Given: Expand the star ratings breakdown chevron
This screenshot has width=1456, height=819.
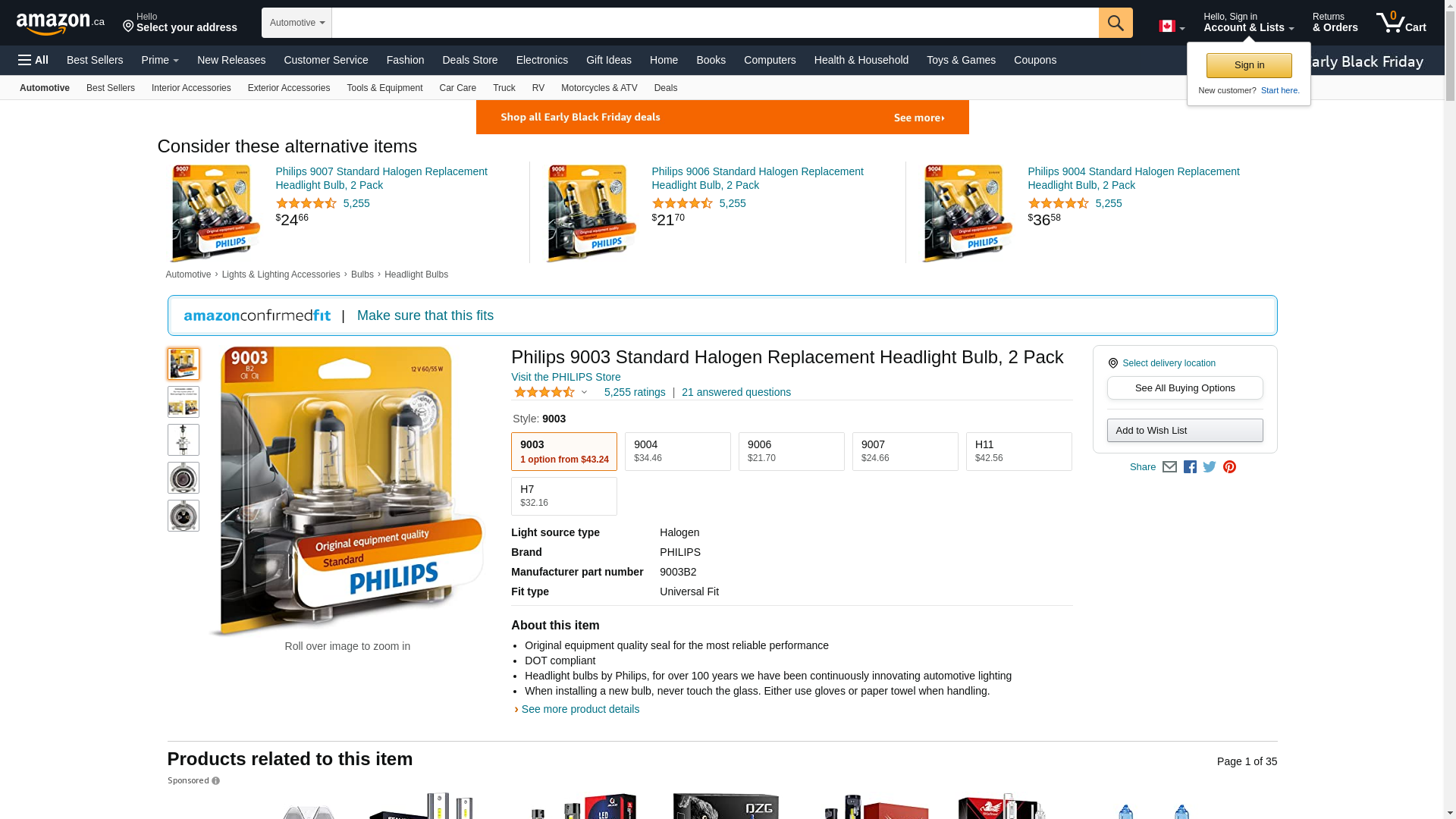Looking at the screenshot, I should [x=584, y=392].
